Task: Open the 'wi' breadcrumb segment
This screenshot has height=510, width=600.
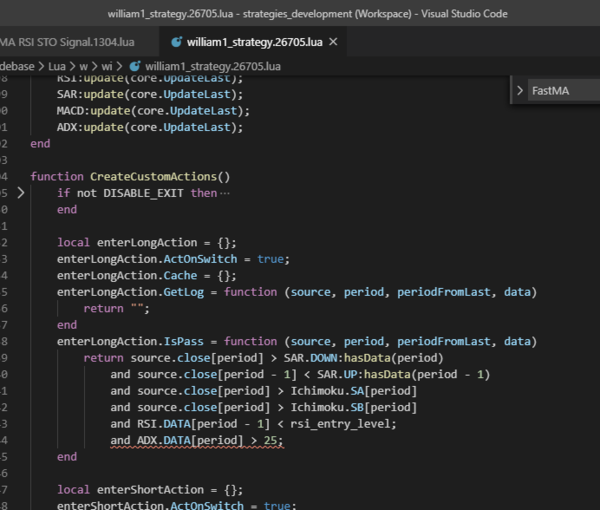Action: pyautogui.click(x=107, y=67)
